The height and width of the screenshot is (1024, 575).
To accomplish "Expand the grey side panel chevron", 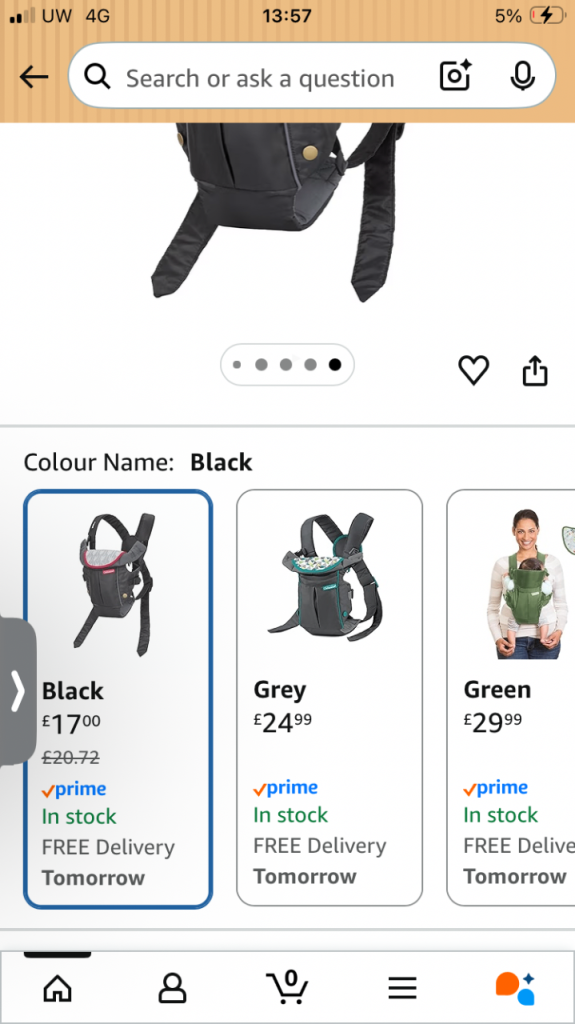I will pos(18,692).
